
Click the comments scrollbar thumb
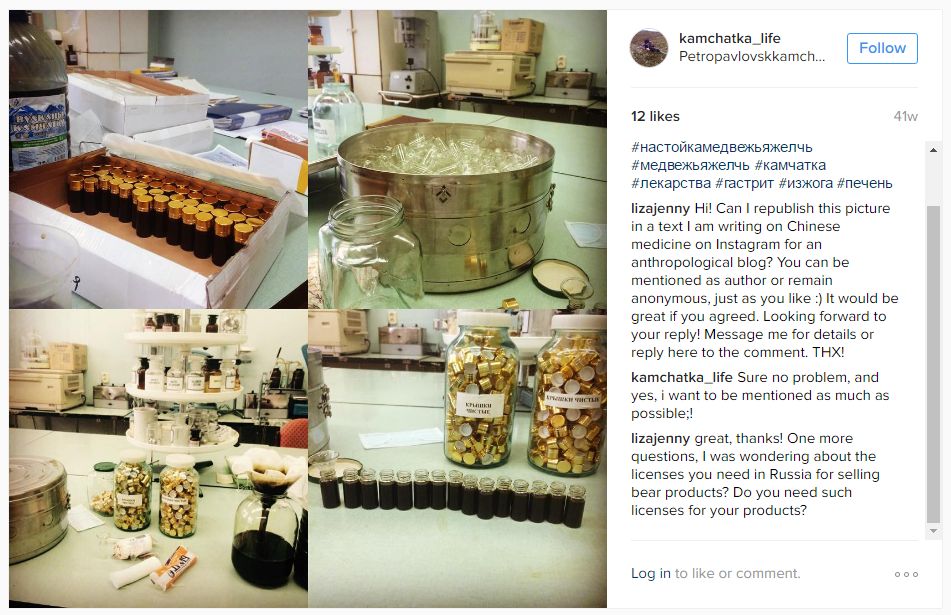933,363
